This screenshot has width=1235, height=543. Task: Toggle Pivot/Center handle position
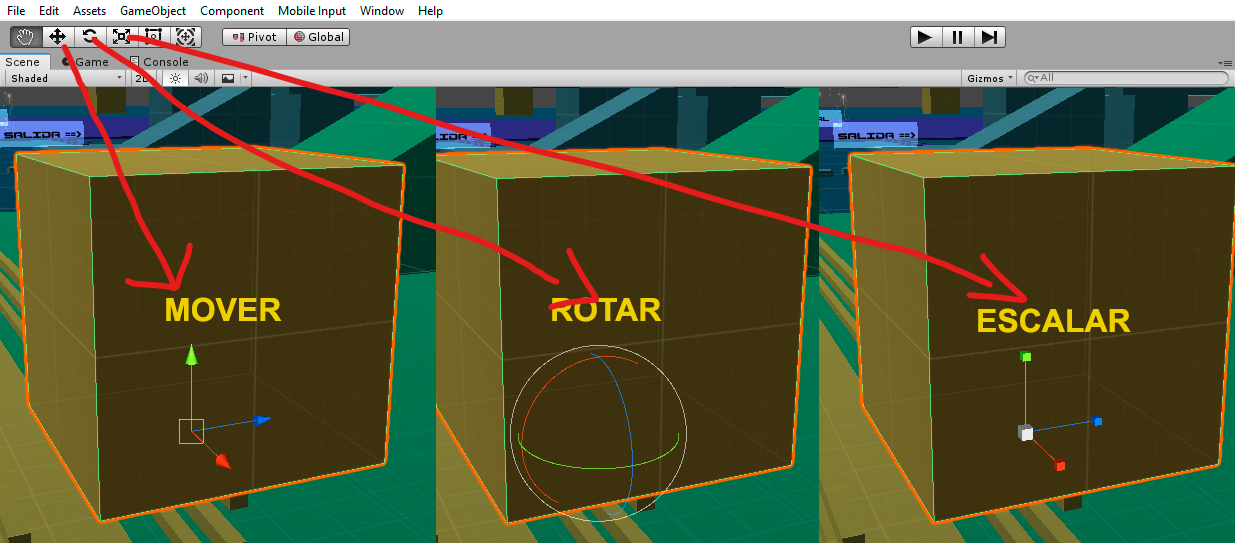tap(254, 37)
